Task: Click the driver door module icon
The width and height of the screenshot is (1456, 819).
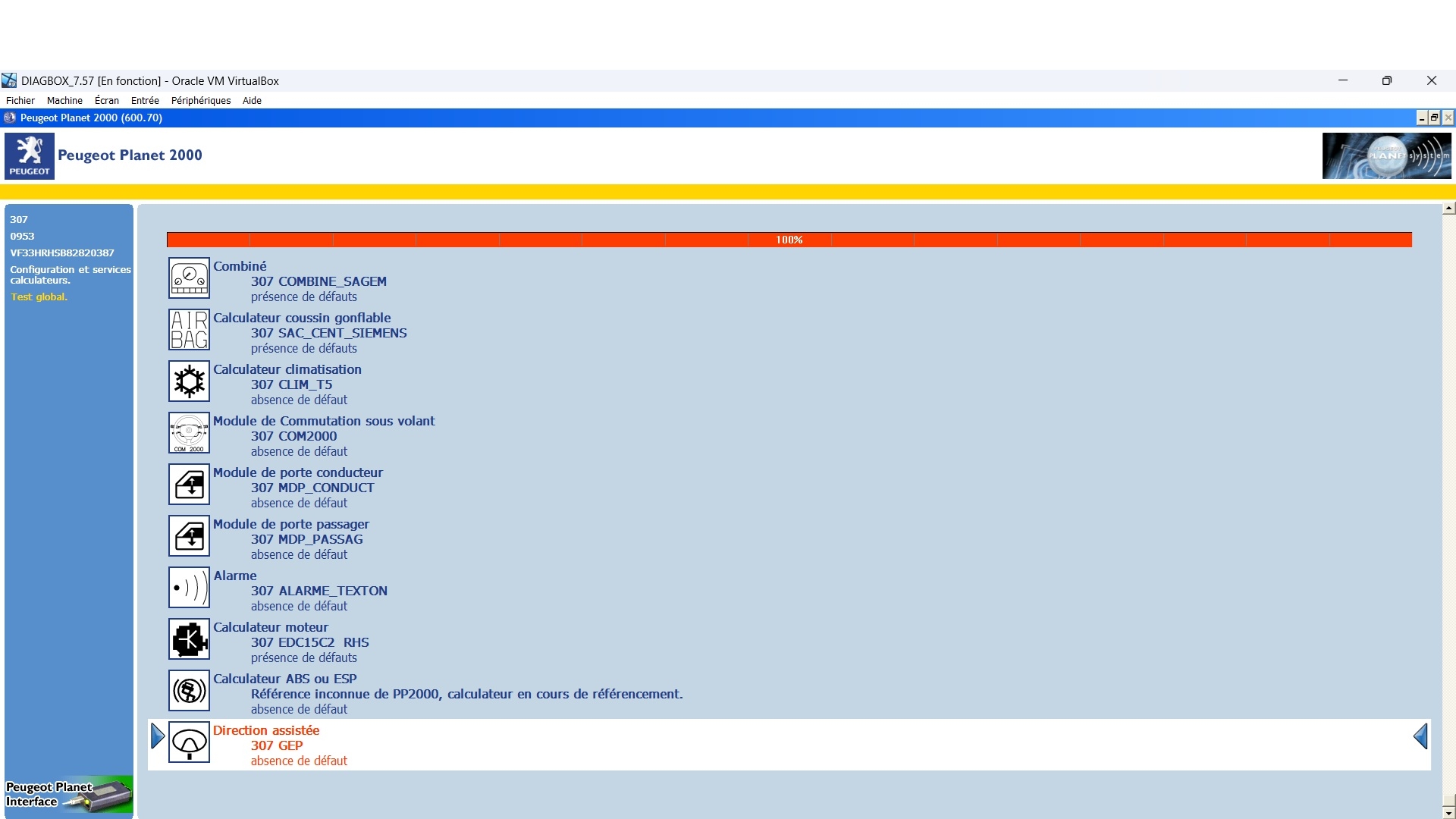Action: click(x=189, y=485)
